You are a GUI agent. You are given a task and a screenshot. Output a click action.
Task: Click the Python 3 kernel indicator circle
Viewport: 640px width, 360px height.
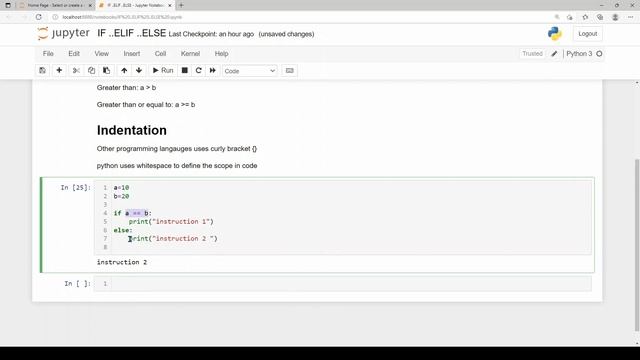tap(599, 53)
